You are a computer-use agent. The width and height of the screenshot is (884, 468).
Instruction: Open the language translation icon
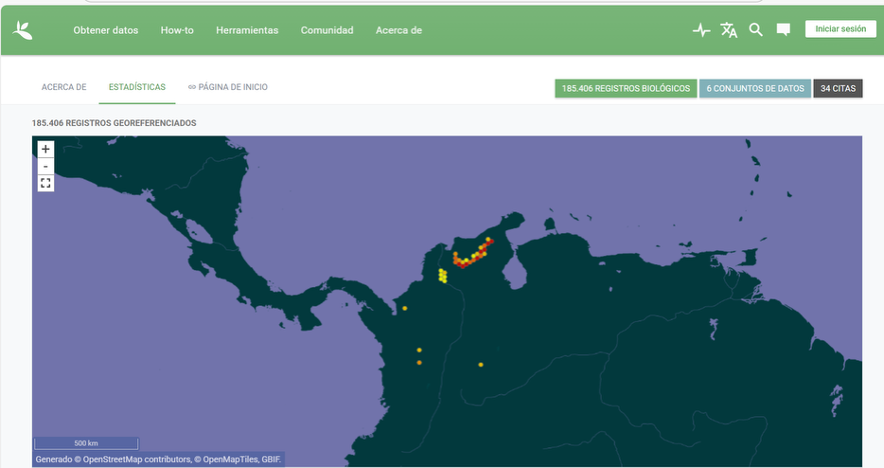click(x=729, y=30)
